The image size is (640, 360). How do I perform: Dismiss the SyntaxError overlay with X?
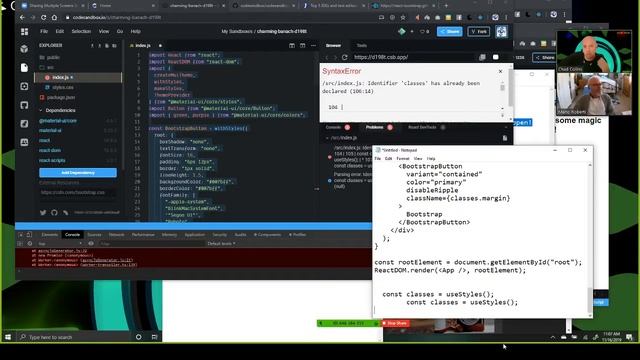tap(500, 71)
